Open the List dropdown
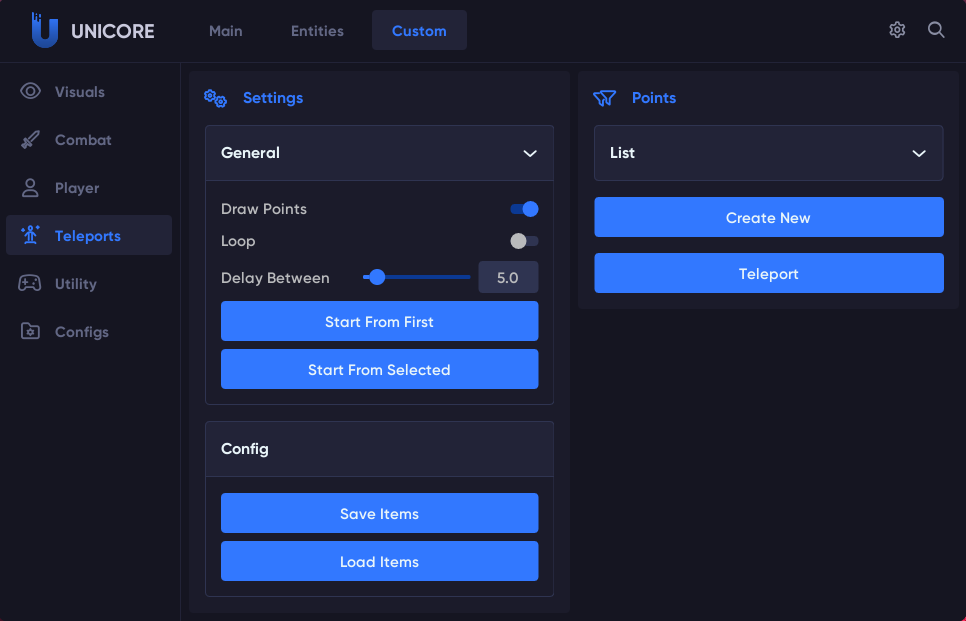 tap(768, 153)
